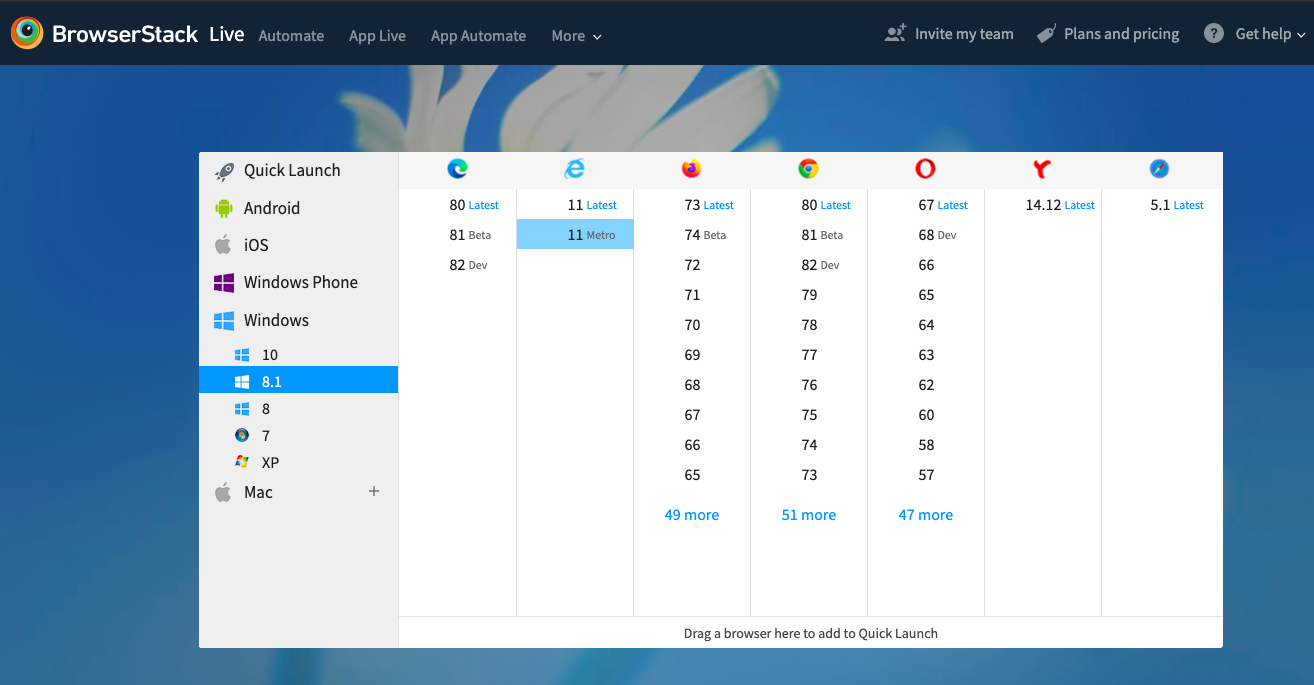Click the Android robot icon in sidebar

click(x=222, y=208)
